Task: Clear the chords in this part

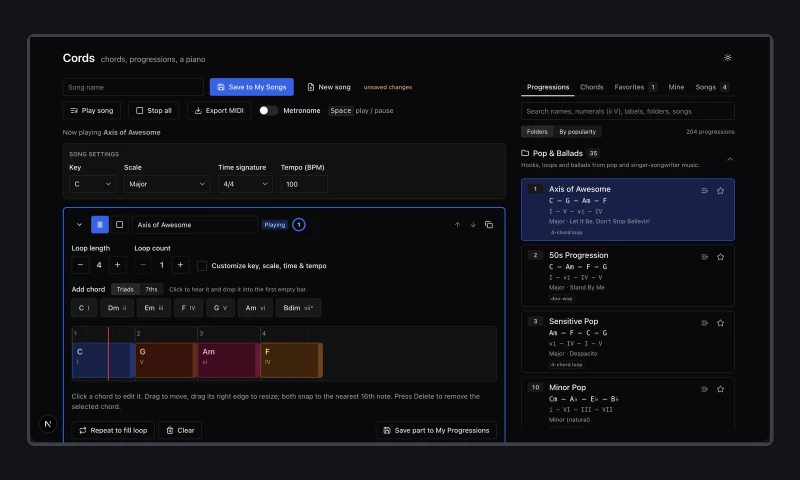Action: 180,431
